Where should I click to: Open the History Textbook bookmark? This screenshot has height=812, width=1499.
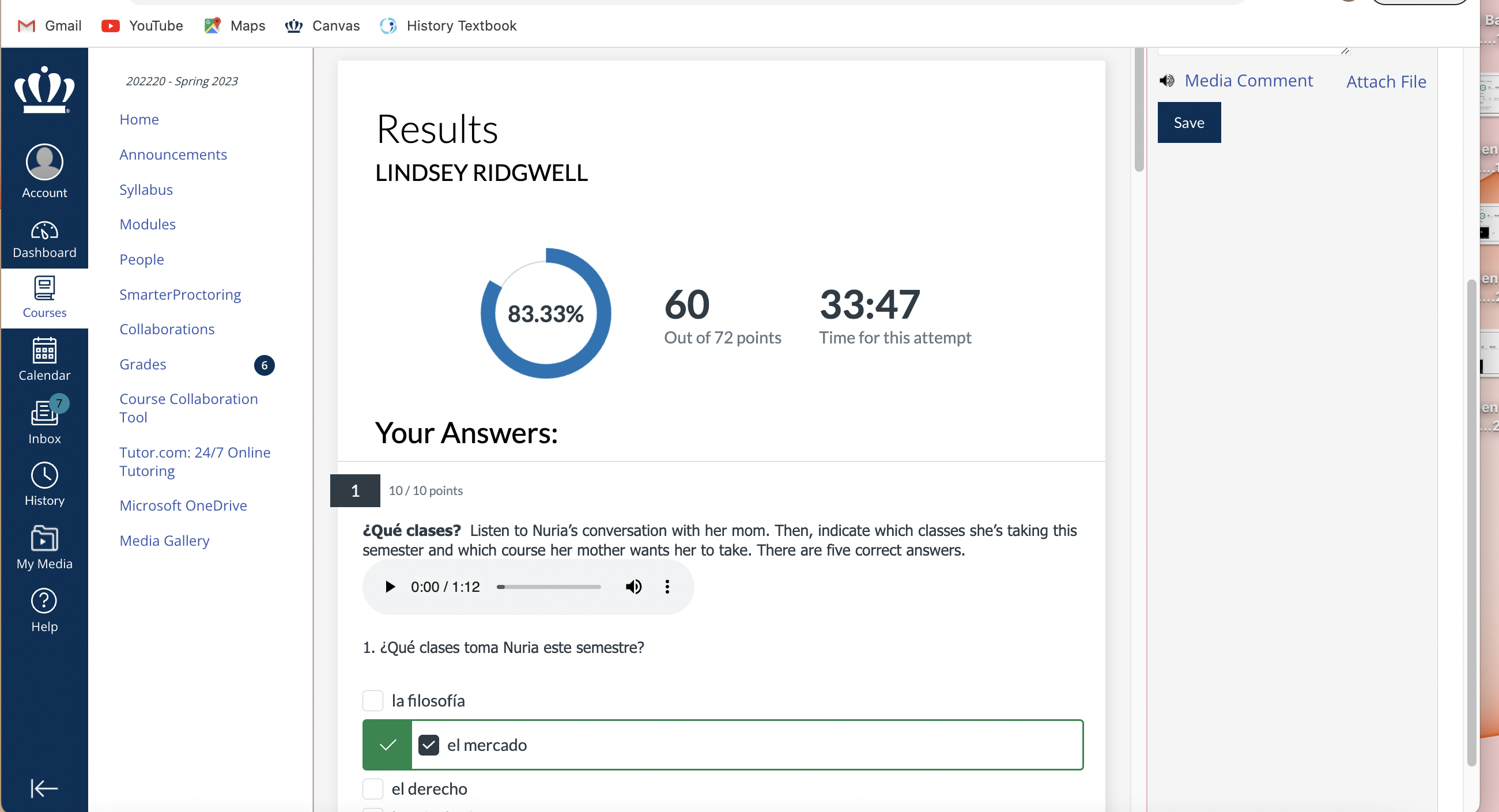tap(448, 25)
